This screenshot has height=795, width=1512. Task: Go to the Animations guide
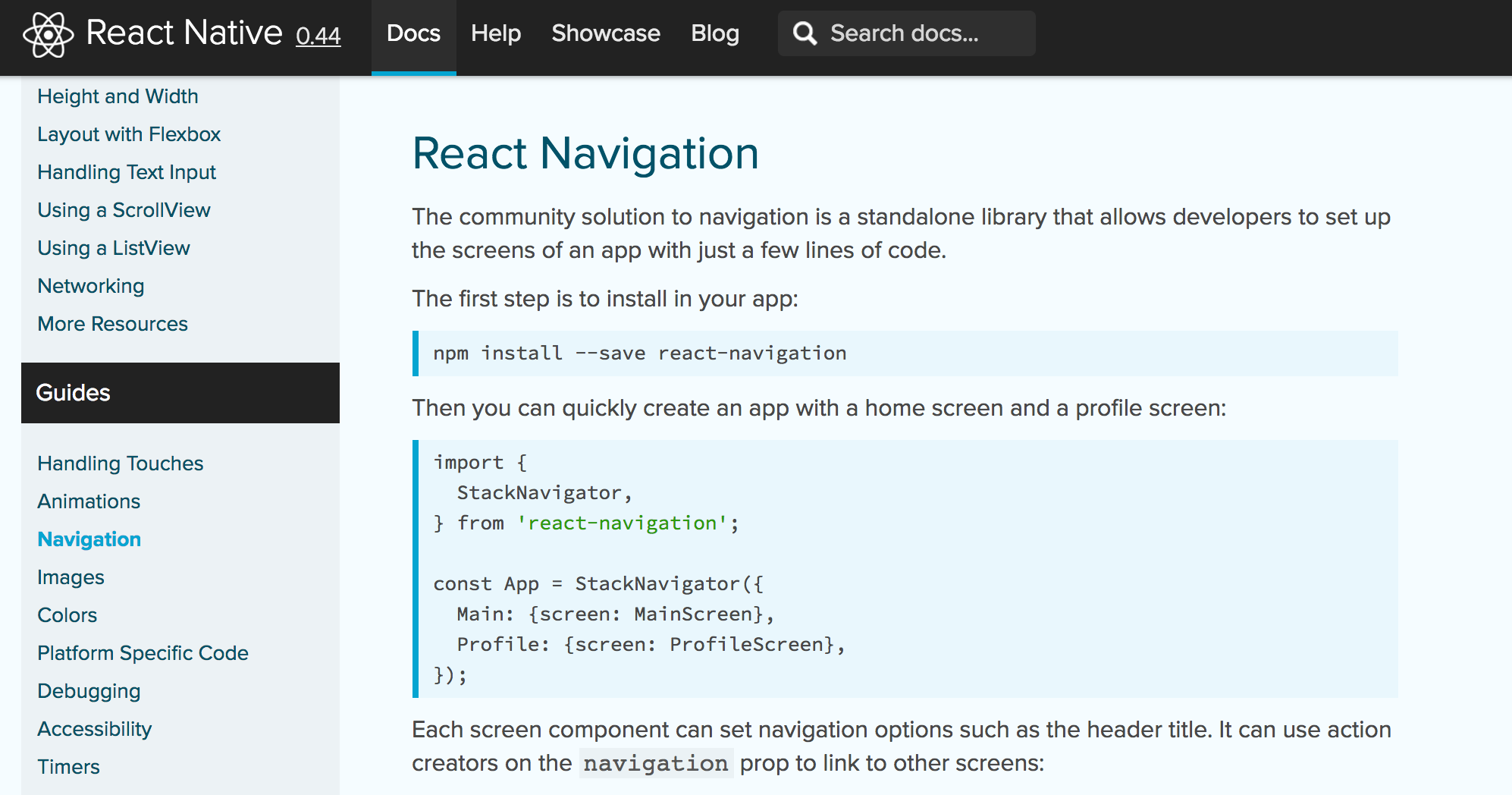89,501
